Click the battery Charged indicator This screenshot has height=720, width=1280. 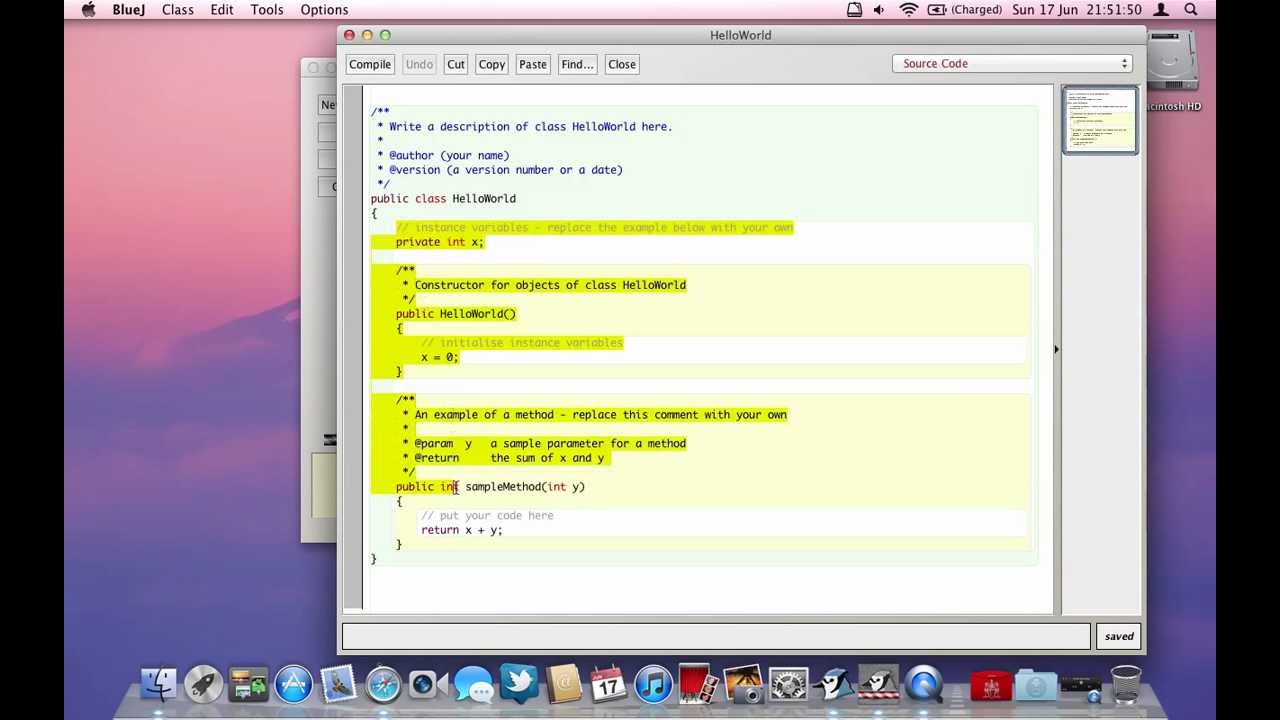(x=964, y=10)
